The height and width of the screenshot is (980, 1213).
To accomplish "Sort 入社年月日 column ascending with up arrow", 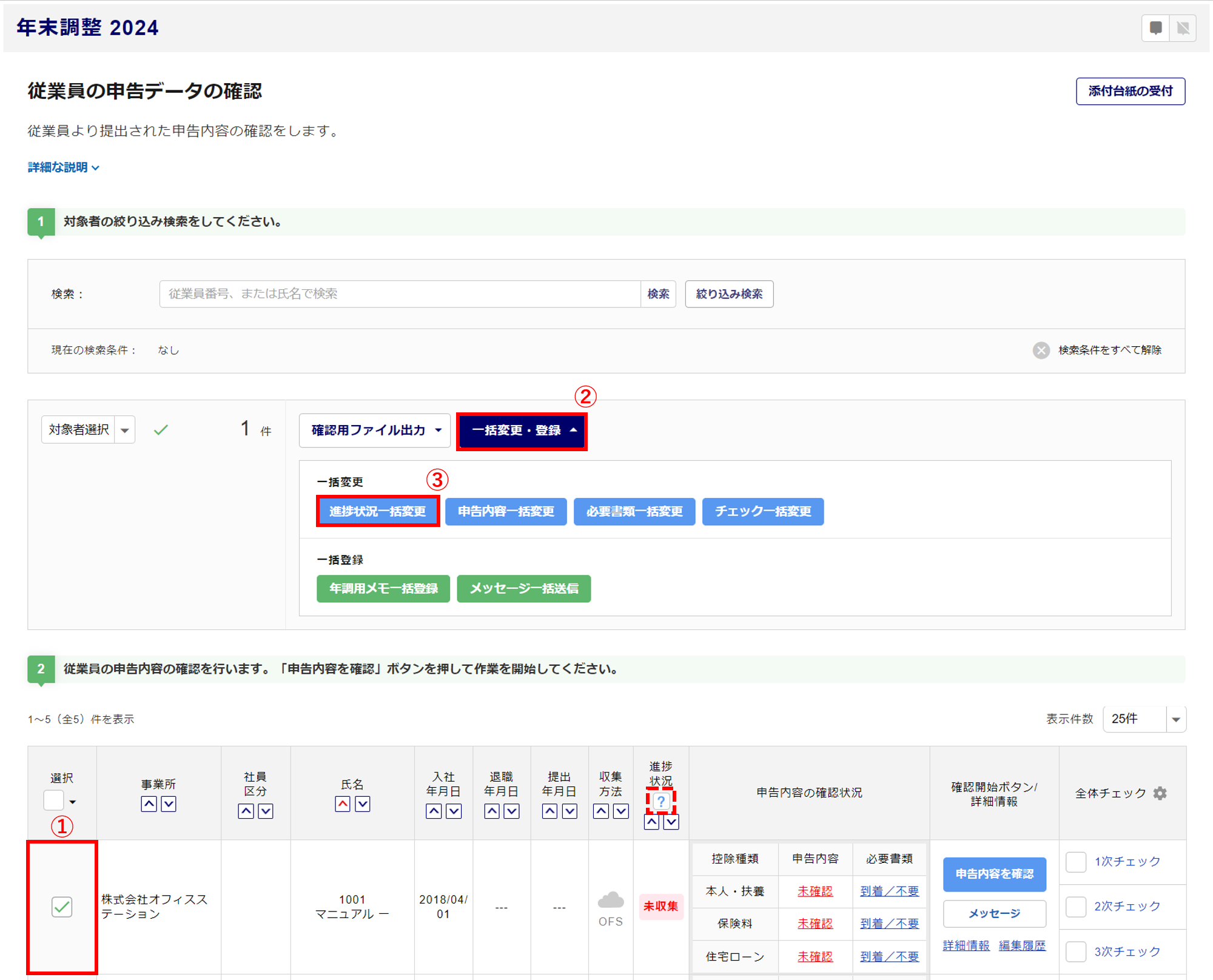I will (434, 811).
